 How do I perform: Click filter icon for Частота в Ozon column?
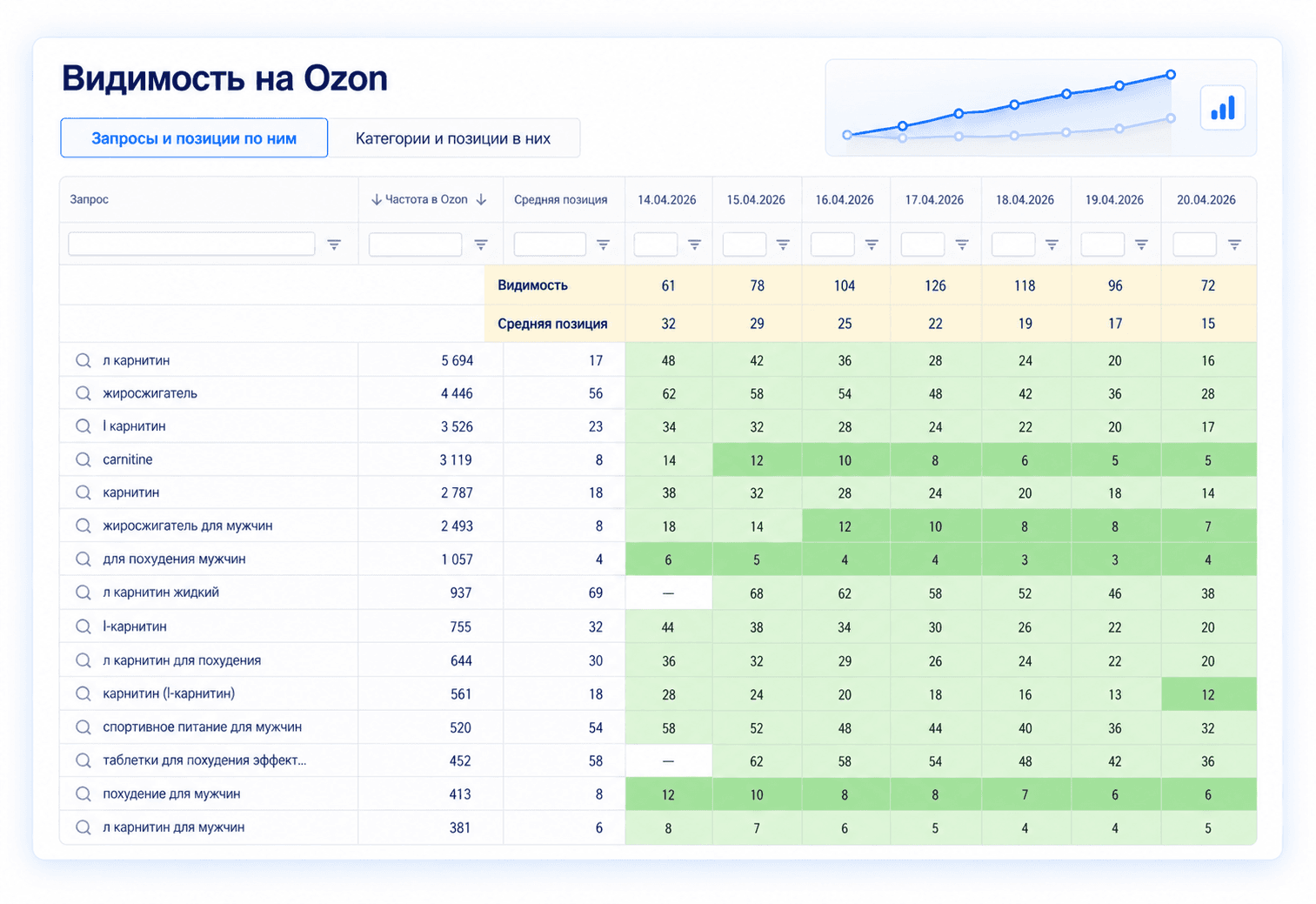(480, 244)
